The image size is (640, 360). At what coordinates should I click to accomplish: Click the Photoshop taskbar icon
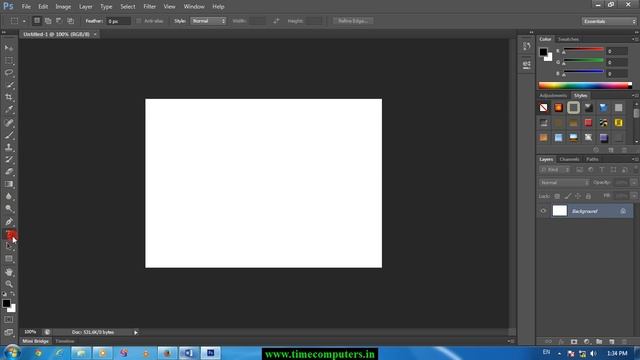tap(210, 353)
